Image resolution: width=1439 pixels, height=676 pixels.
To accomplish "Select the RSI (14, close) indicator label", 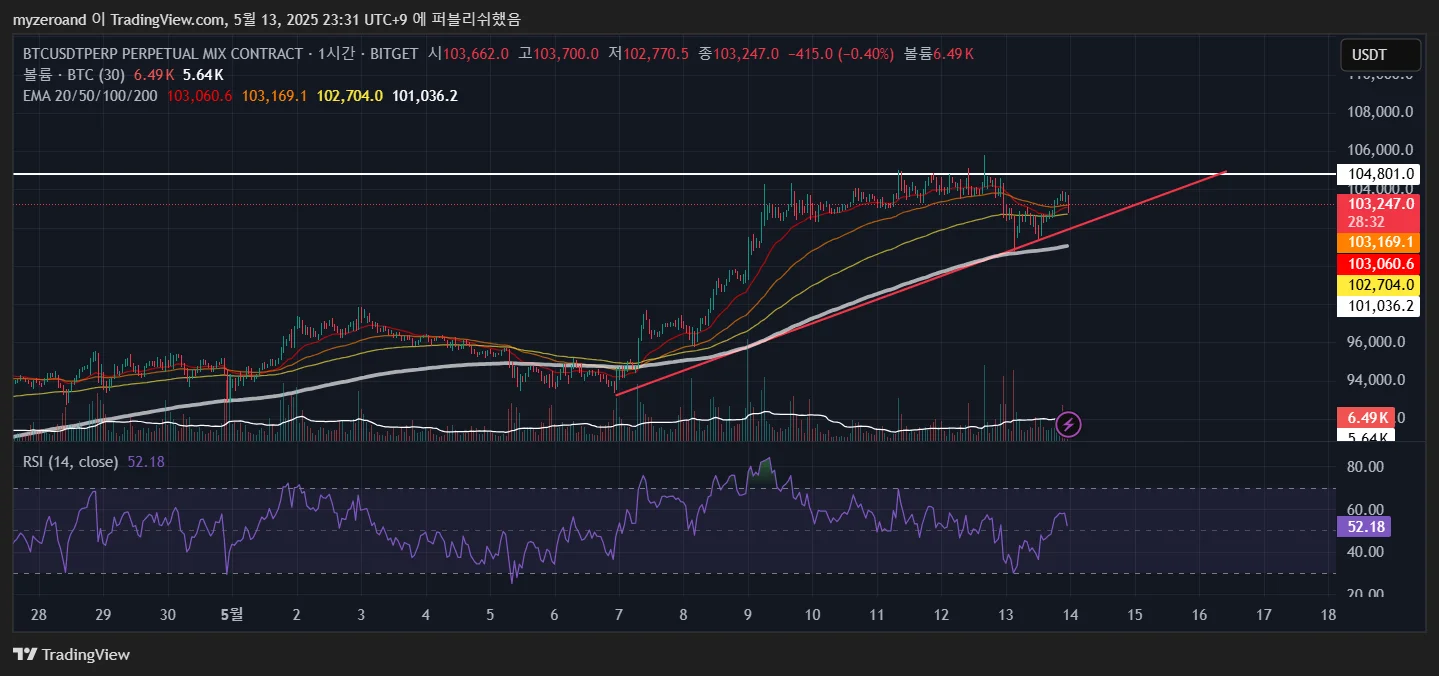I will pyautogui.click(x=71, y=462).
